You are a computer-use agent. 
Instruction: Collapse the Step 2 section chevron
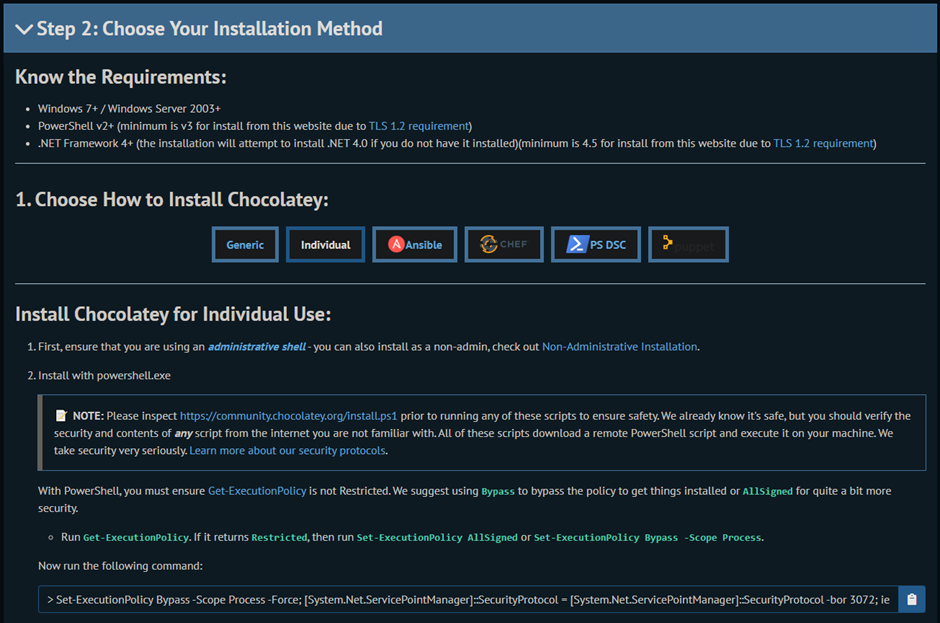24,29
